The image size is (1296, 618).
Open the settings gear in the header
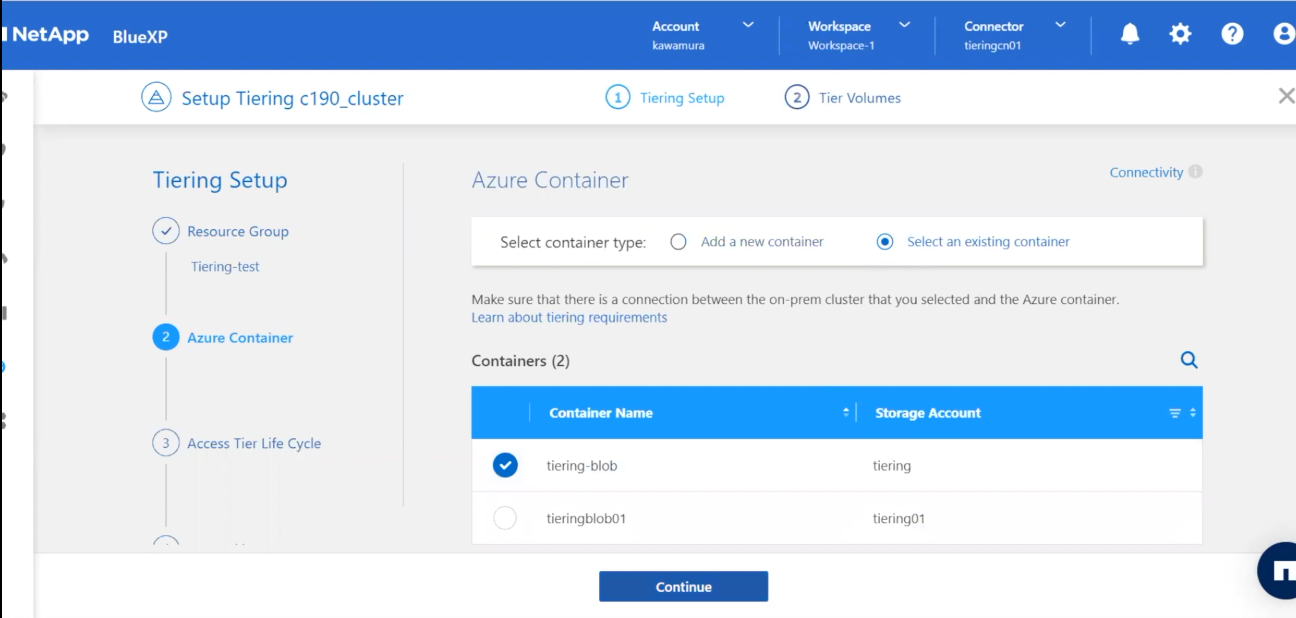pos(1181,34)
